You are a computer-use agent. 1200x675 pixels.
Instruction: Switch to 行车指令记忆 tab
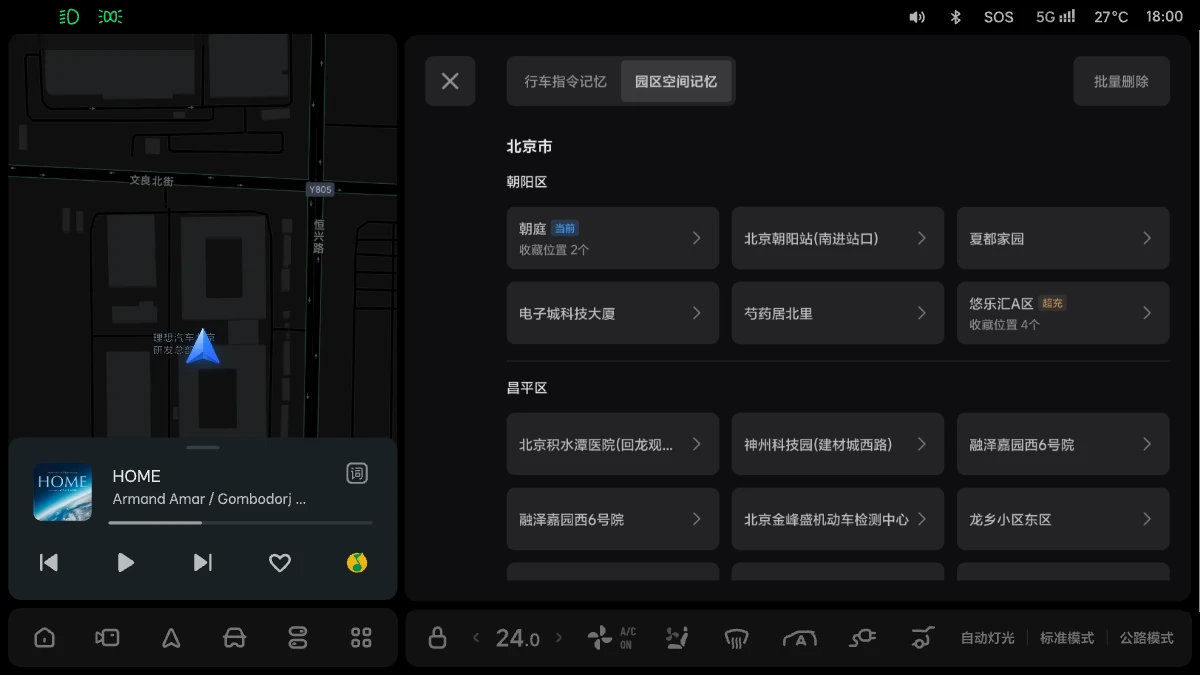point(565,81)
